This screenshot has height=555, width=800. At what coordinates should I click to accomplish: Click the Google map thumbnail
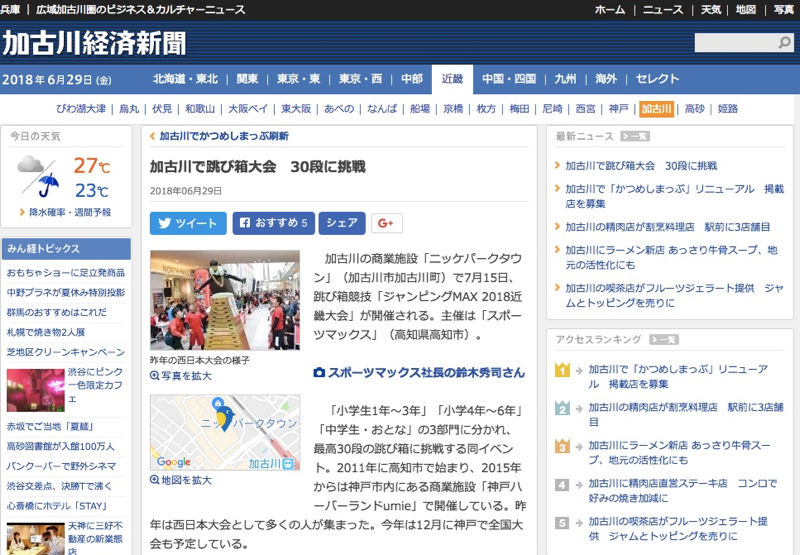tap(225, 433)
